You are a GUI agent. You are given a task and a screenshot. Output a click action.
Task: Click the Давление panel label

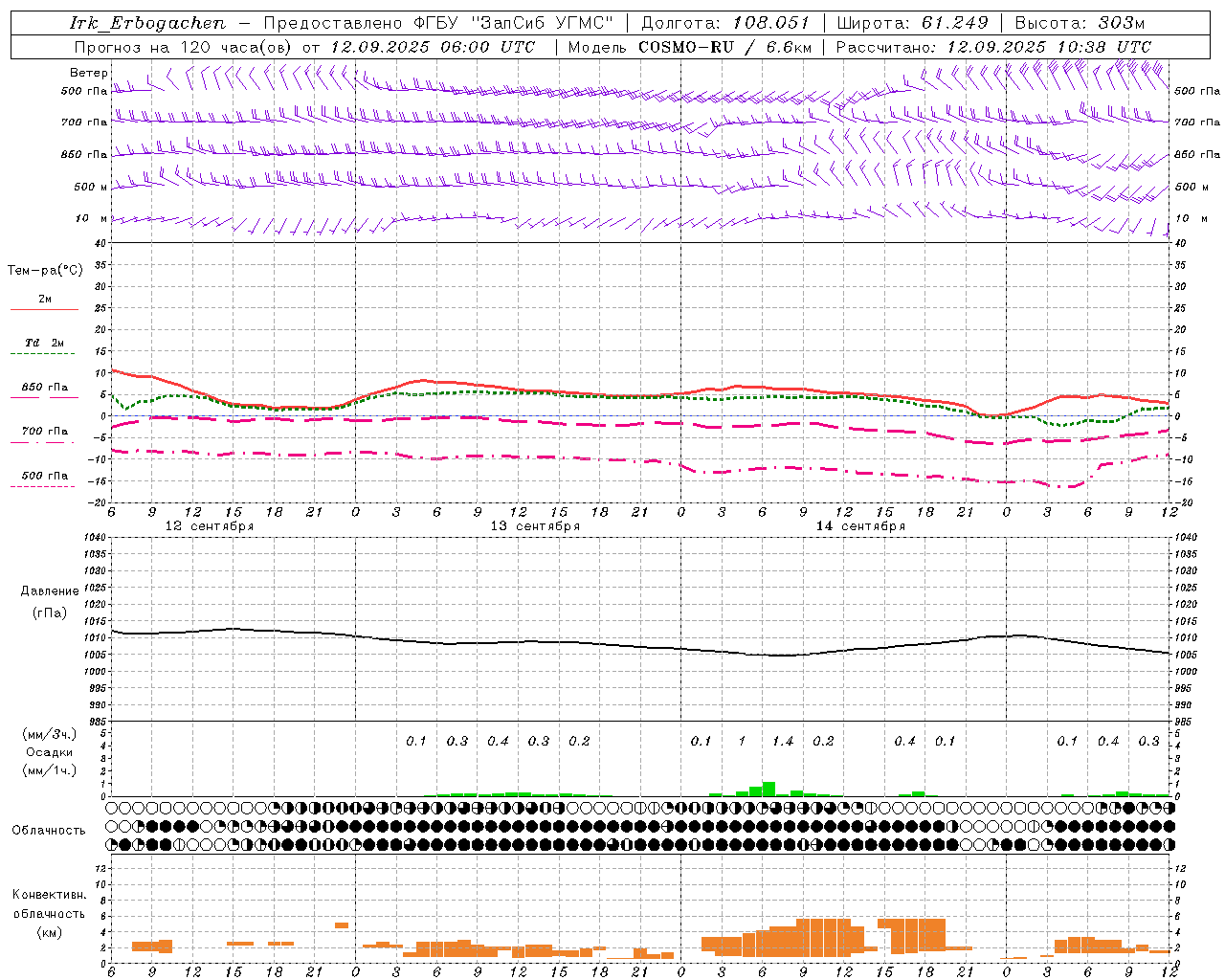click(x=50, y=591)
